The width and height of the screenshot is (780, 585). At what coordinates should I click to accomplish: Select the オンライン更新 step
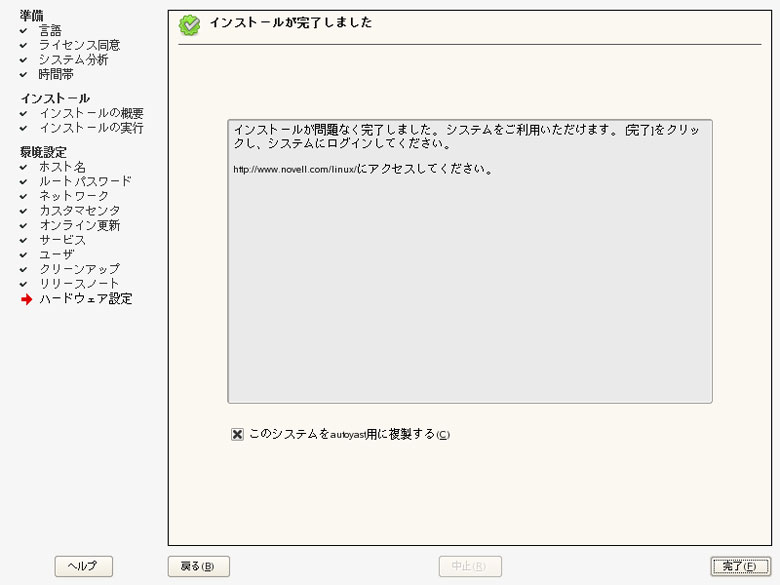click(x=80, y=225)
